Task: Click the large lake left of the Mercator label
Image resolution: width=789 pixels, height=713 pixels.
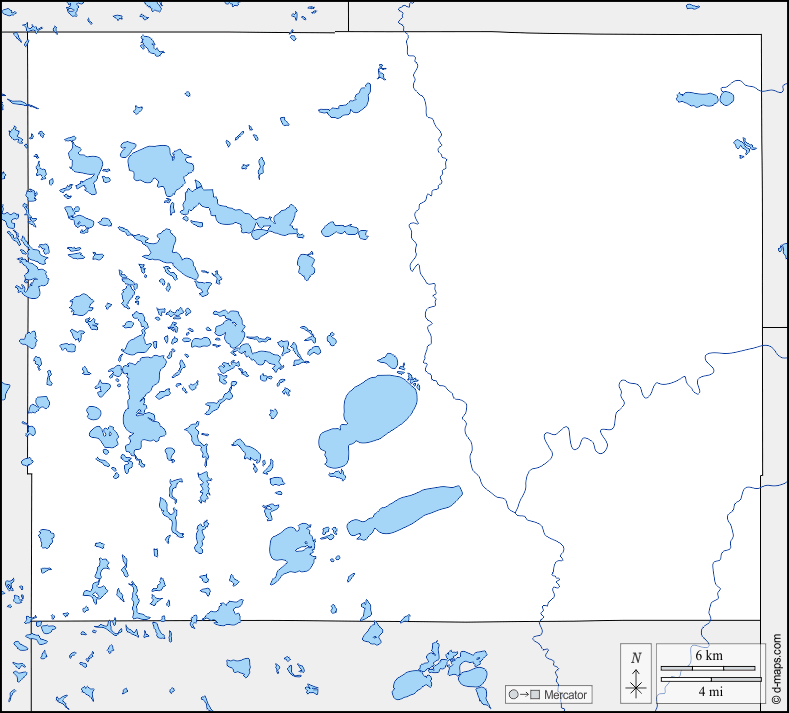Action: (410, 685)
